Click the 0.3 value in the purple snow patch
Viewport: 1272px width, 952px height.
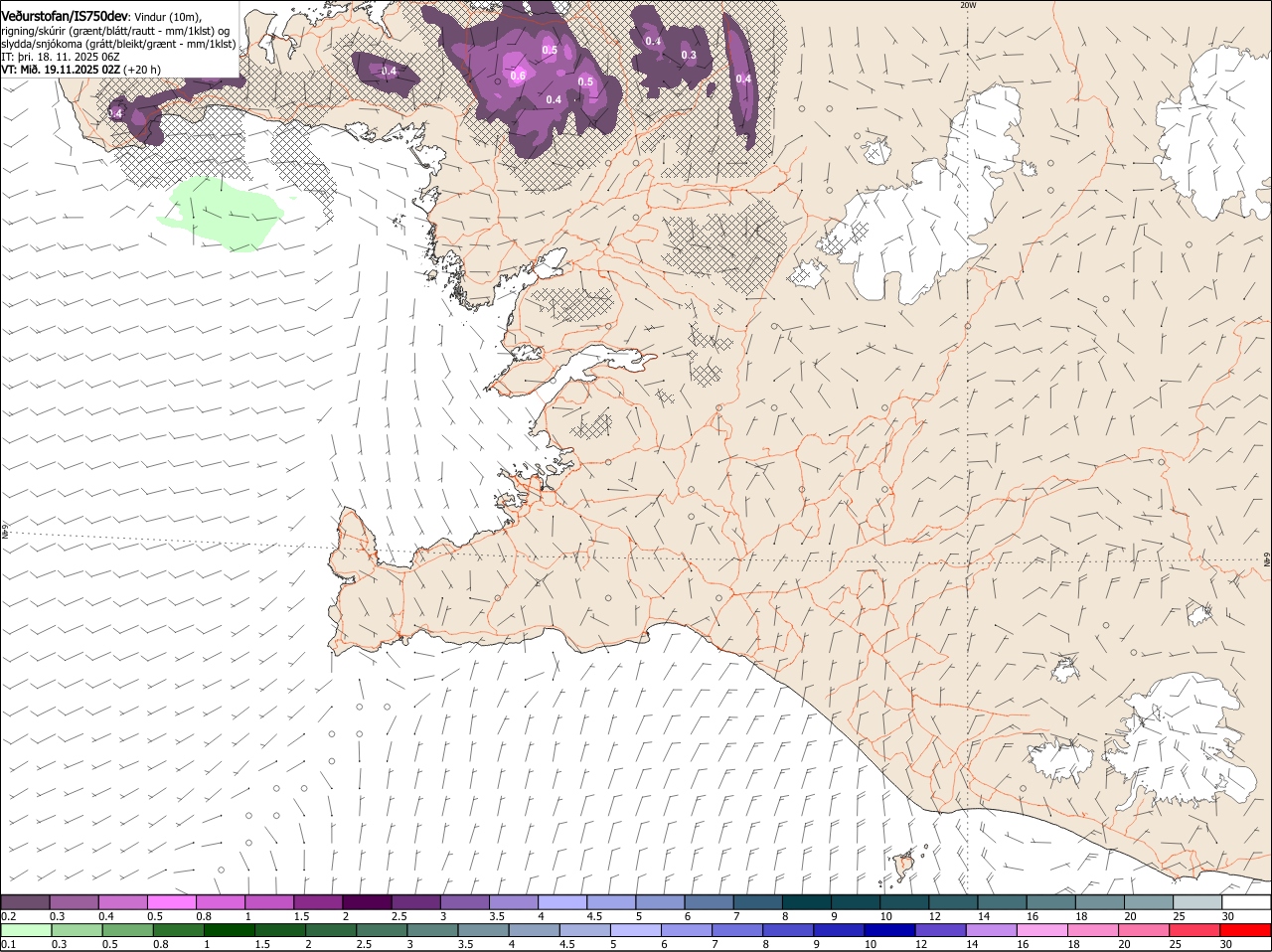(689, 56)
